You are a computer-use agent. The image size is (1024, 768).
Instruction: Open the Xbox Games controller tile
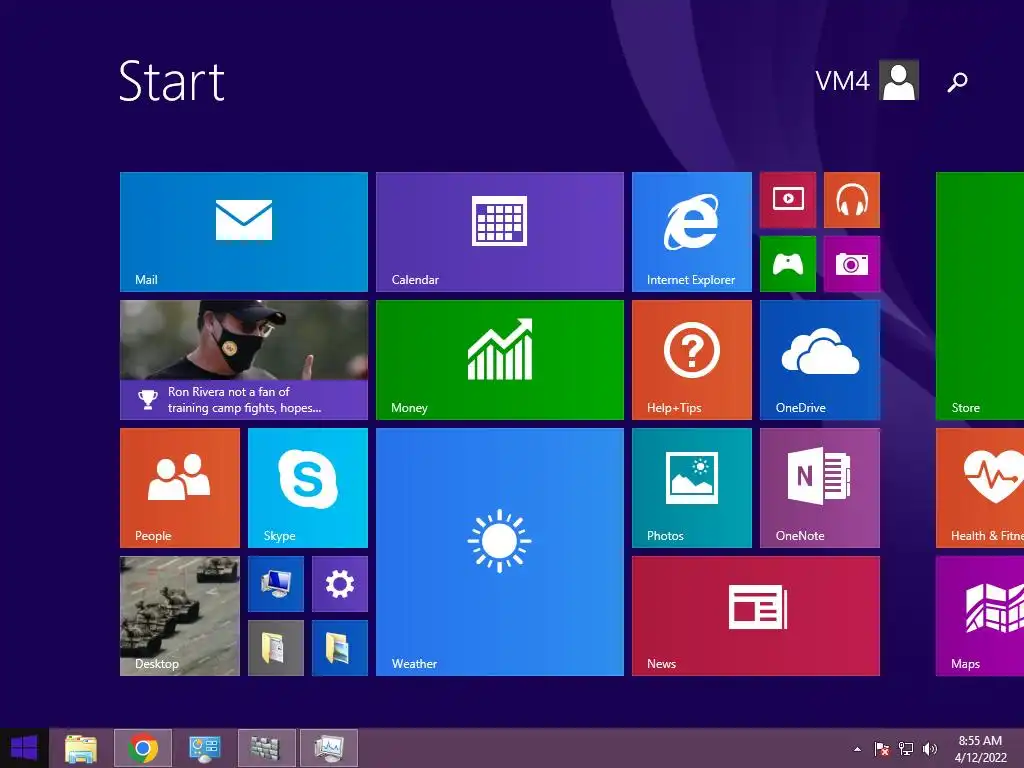click(x=788, y=264)
